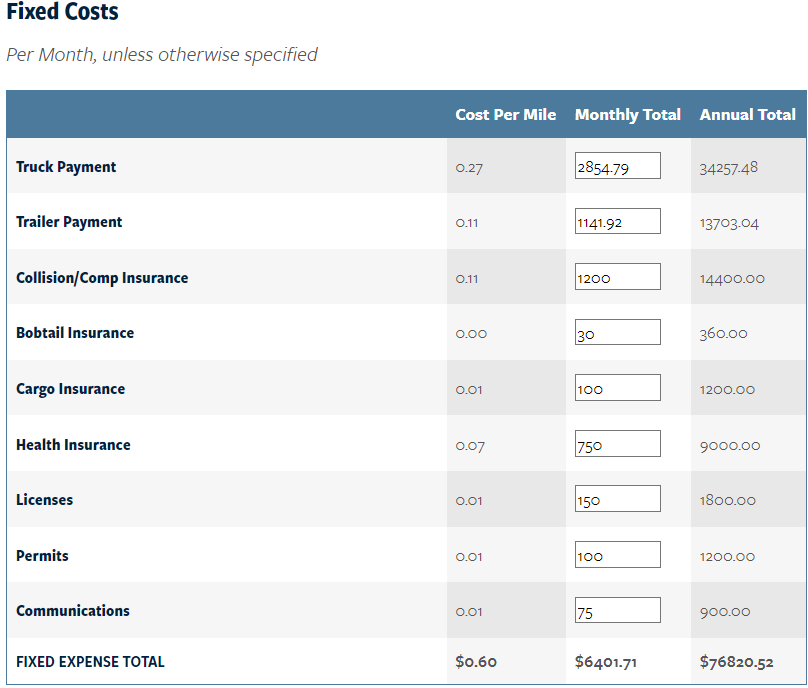
Task: Click the FIXED EXPENSE TOTAL row label
Action: point(90,662)
